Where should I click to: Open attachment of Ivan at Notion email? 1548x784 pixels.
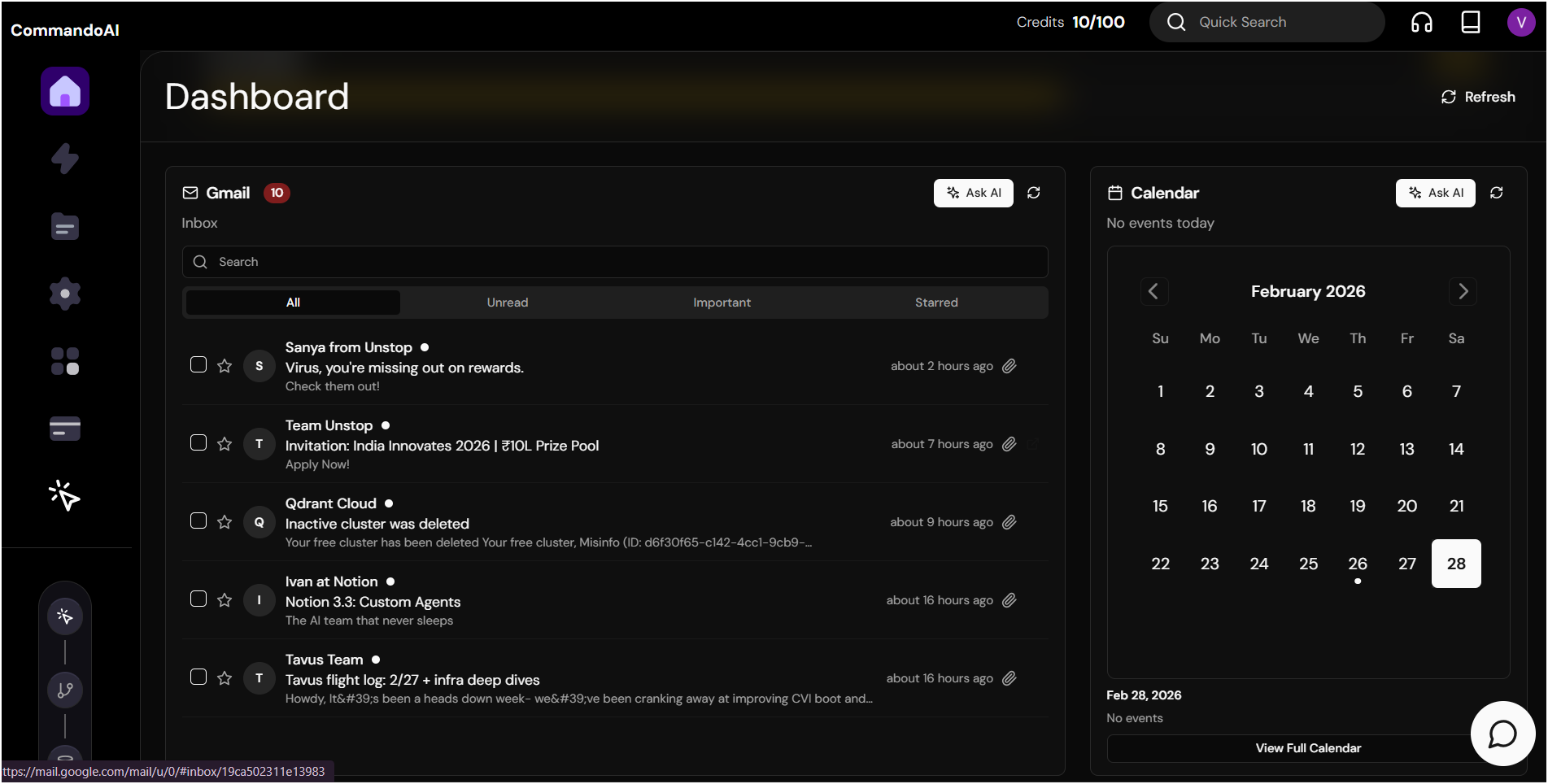[x=1009, y=600]
